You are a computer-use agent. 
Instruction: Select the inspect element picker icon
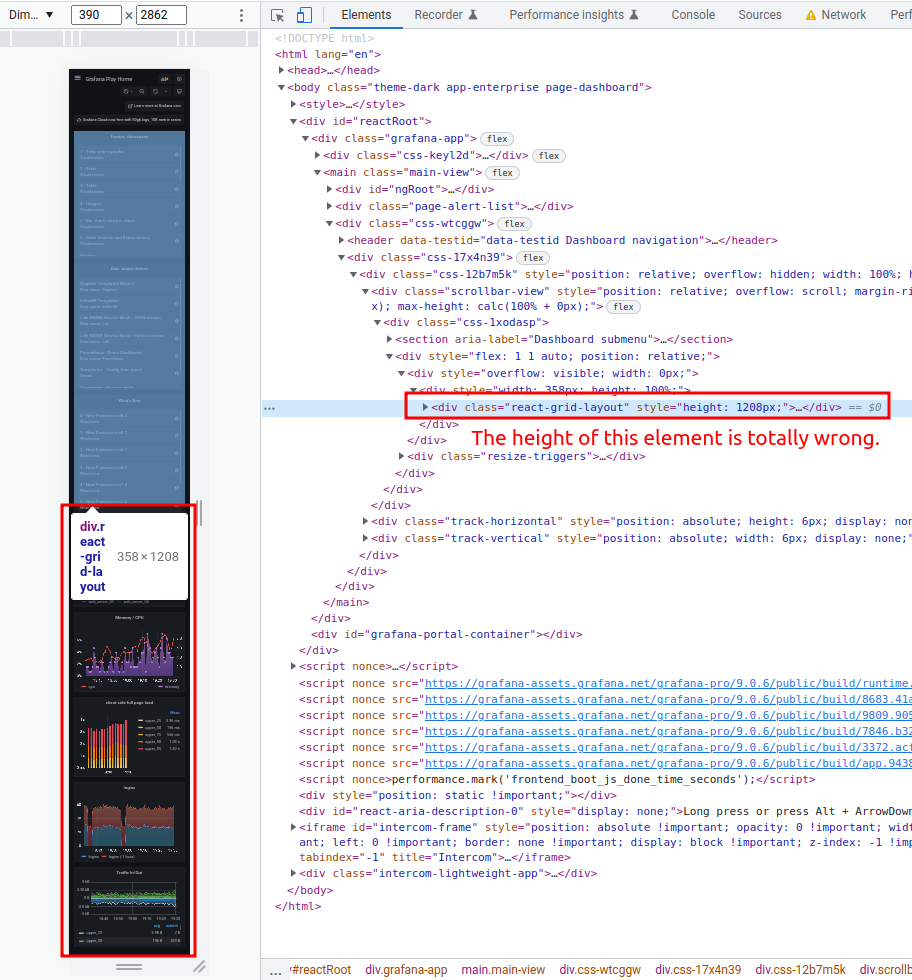(x=276, y=15)
